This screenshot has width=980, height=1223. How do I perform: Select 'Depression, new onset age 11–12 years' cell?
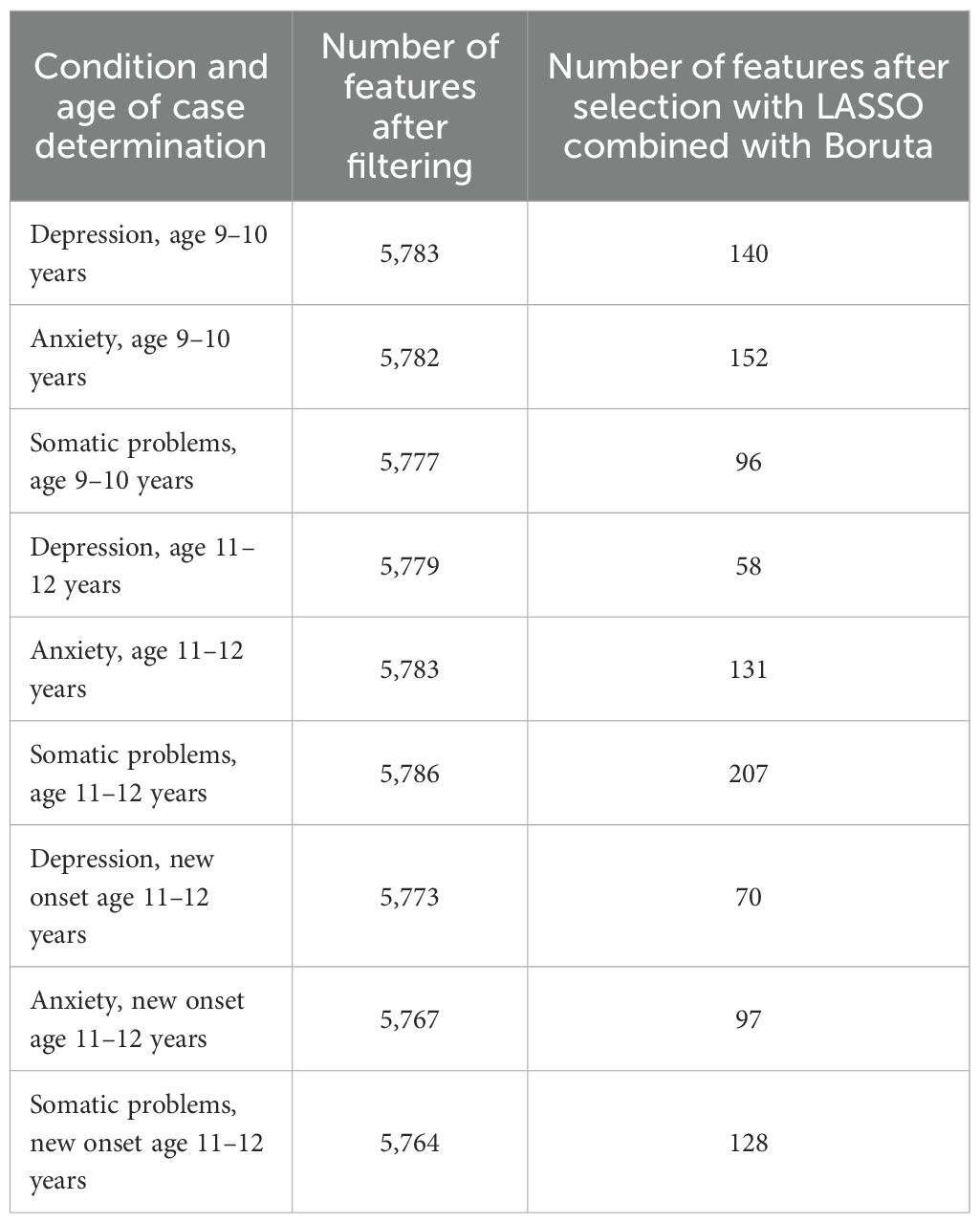point(122,896)
